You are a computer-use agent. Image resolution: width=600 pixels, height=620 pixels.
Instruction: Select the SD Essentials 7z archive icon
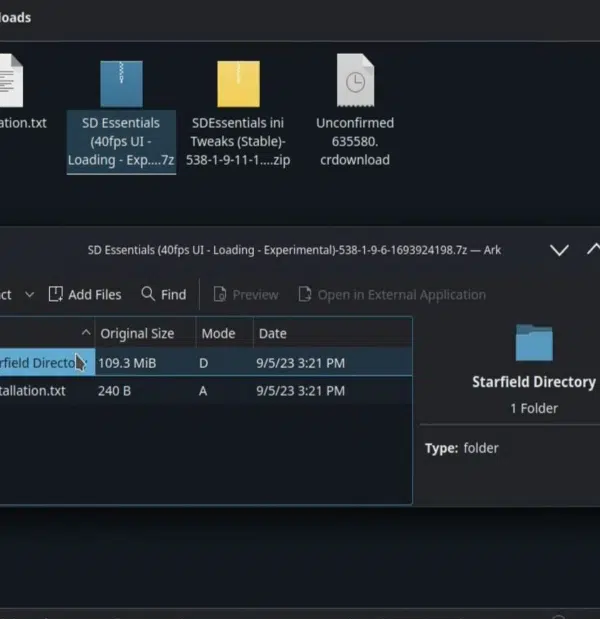click(x=121, y=84)
